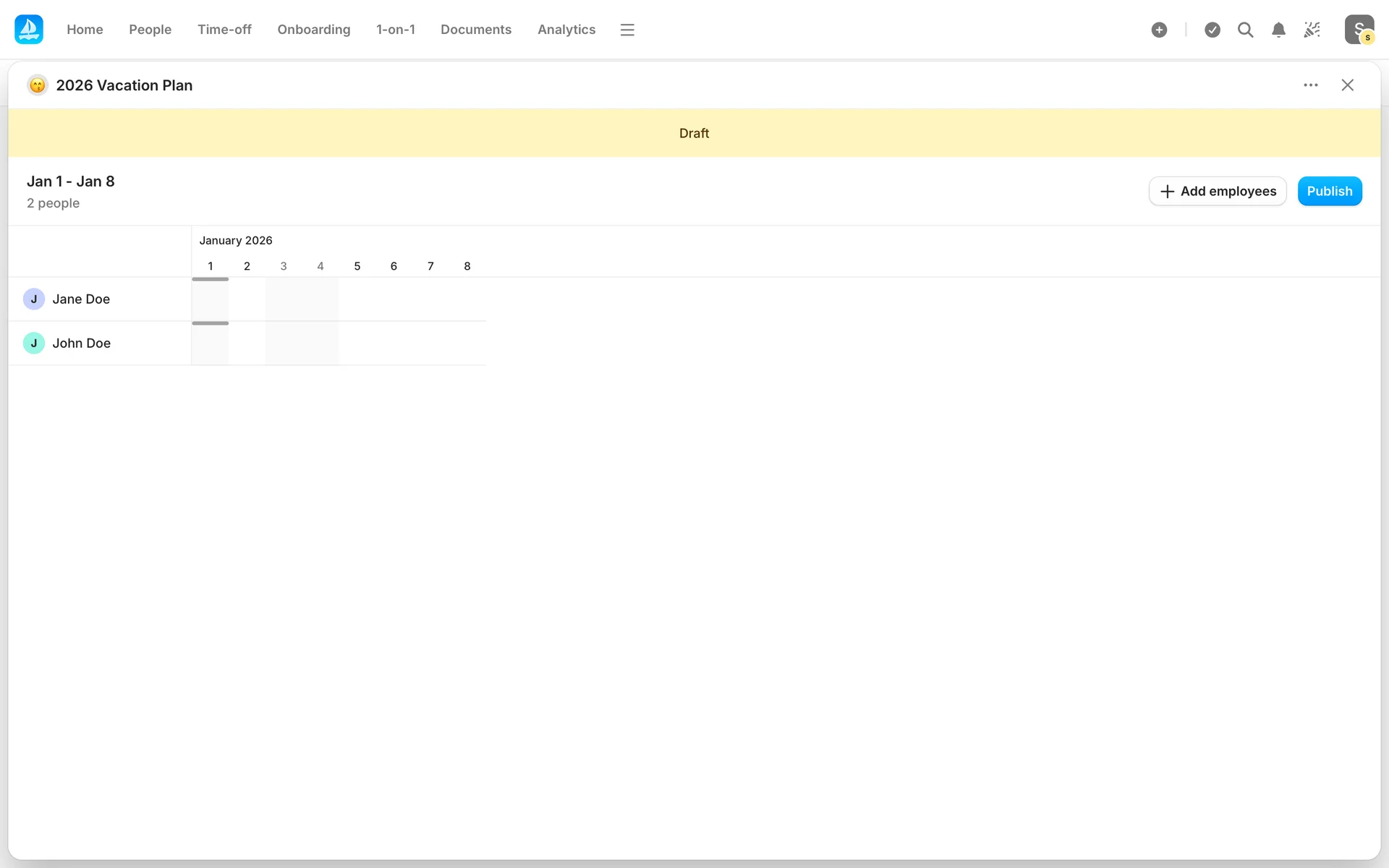Screen dimensions: 1389x868
Task: Click the vacation plan emoji icon
Action: pyautogui.click(x=38, y=85)
